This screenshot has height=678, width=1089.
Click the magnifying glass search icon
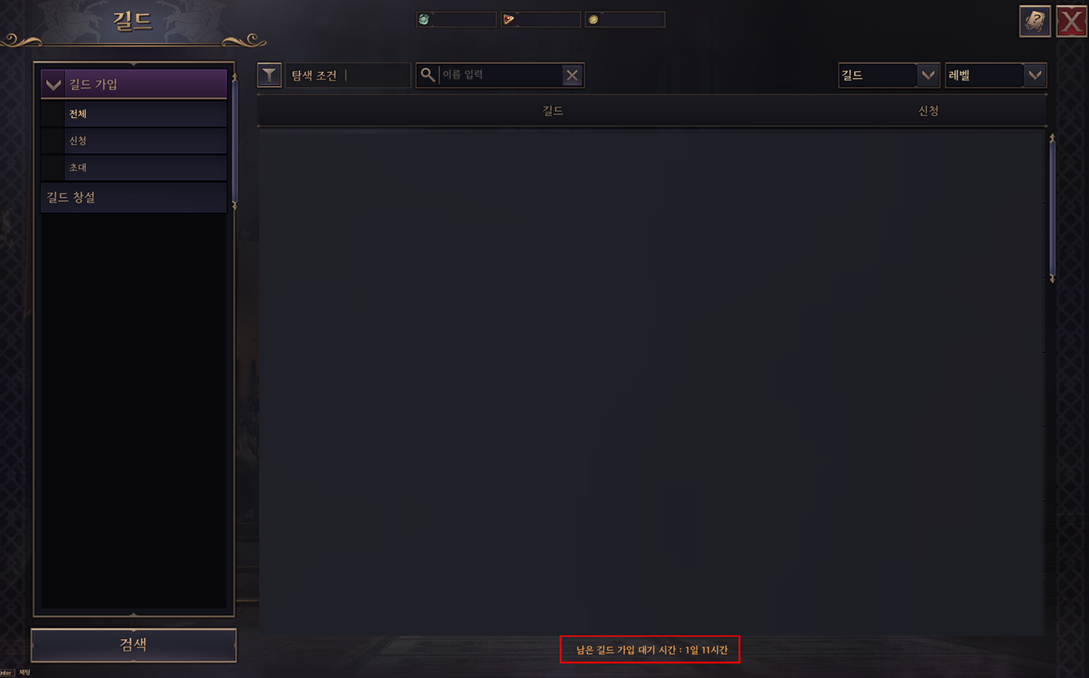tap(428, 75)
